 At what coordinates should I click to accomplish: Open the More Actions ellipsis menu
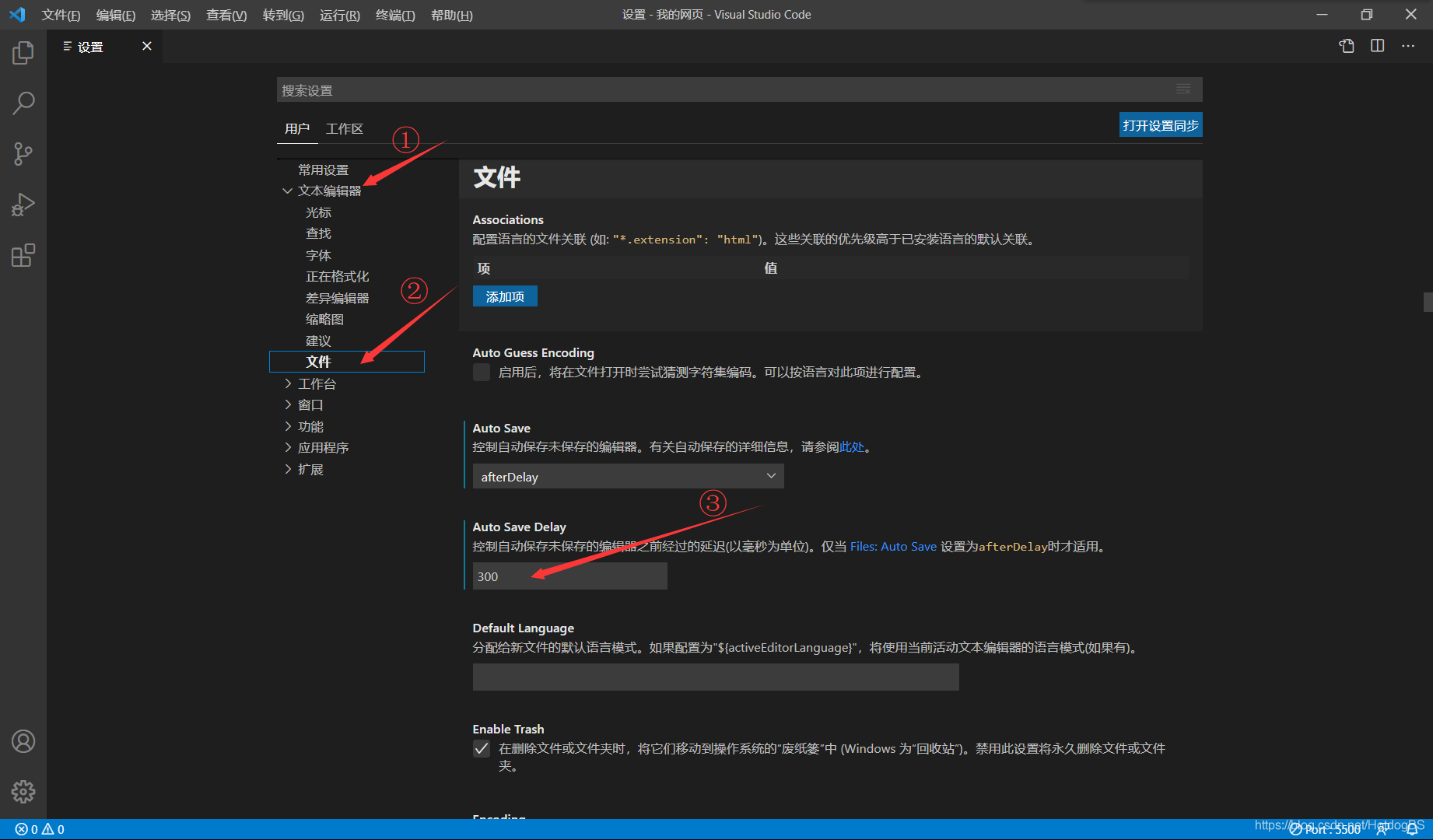tap(1408, 46)
